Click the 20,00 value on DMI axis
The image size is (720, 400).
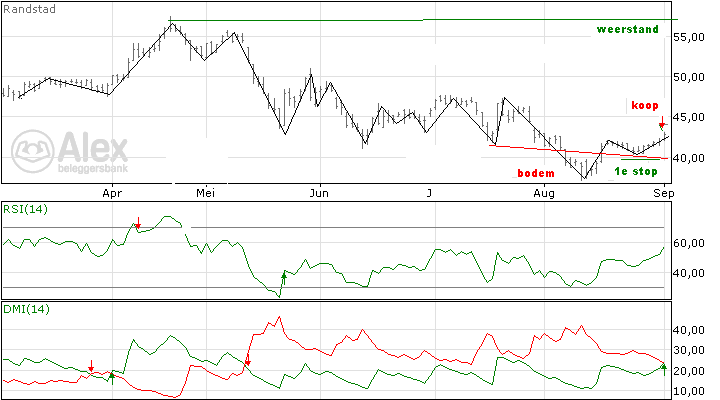[689, 371]
